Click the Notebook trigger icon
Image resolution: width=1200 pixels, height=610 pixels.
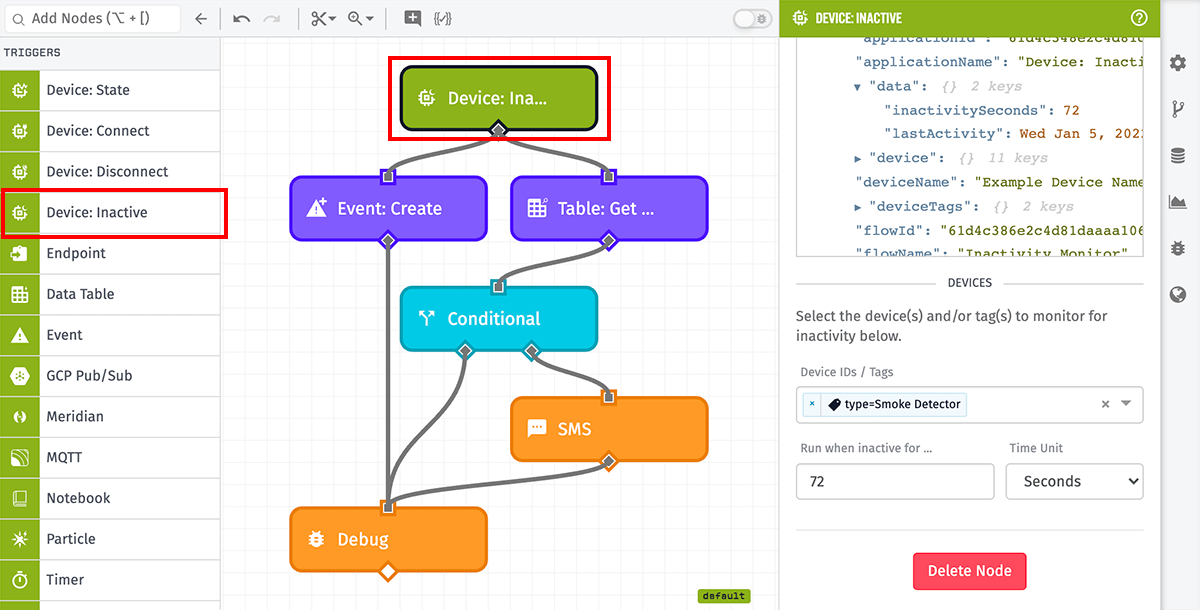pyautogui.click(x=20, y=498)
